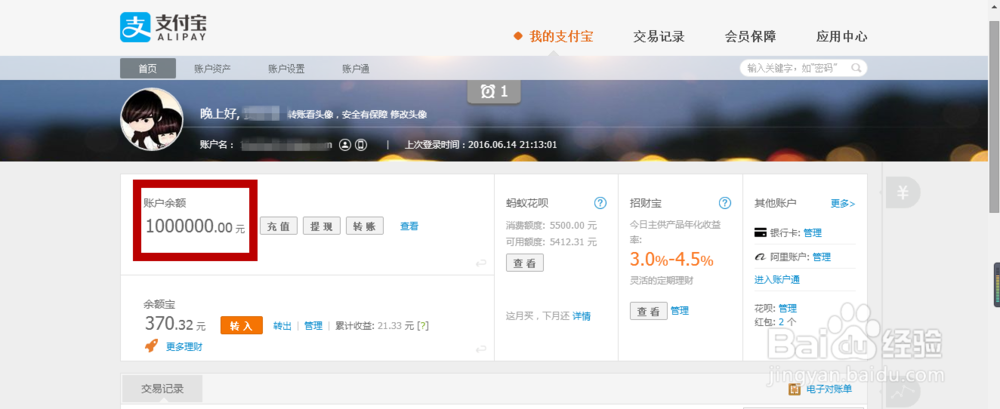Image resolution: width=1000 pixels, height=409 pixels.
Task: Click the bank card icon
Action: tap(760, 233)
